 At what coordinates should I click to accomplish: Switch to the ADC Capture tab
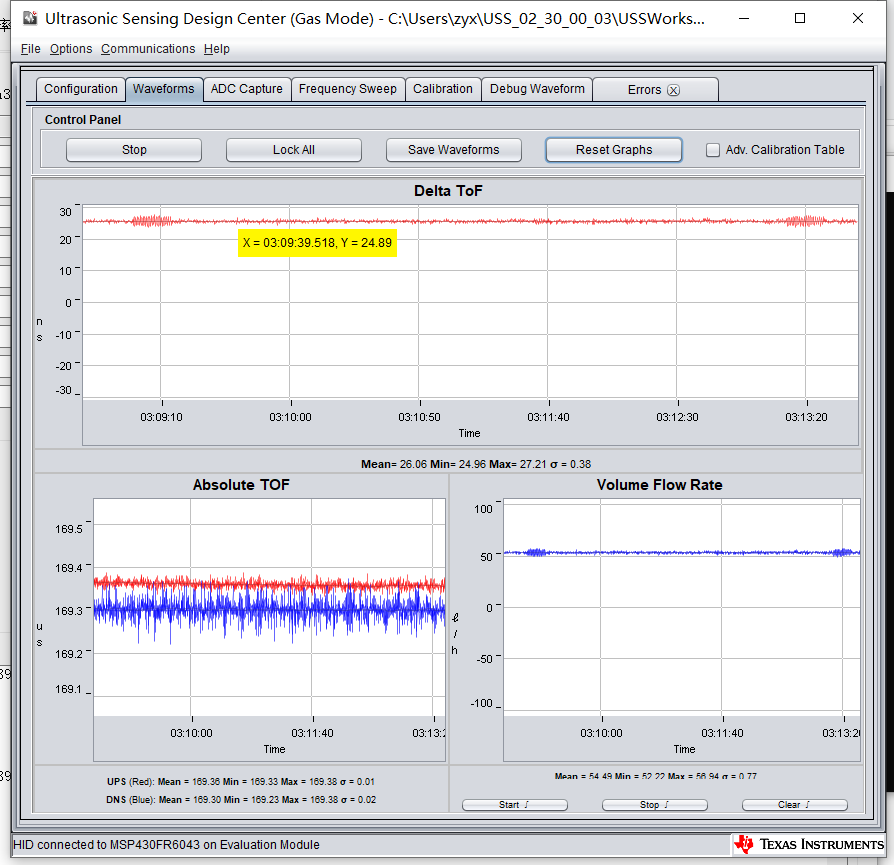click(x=247, y=89)
